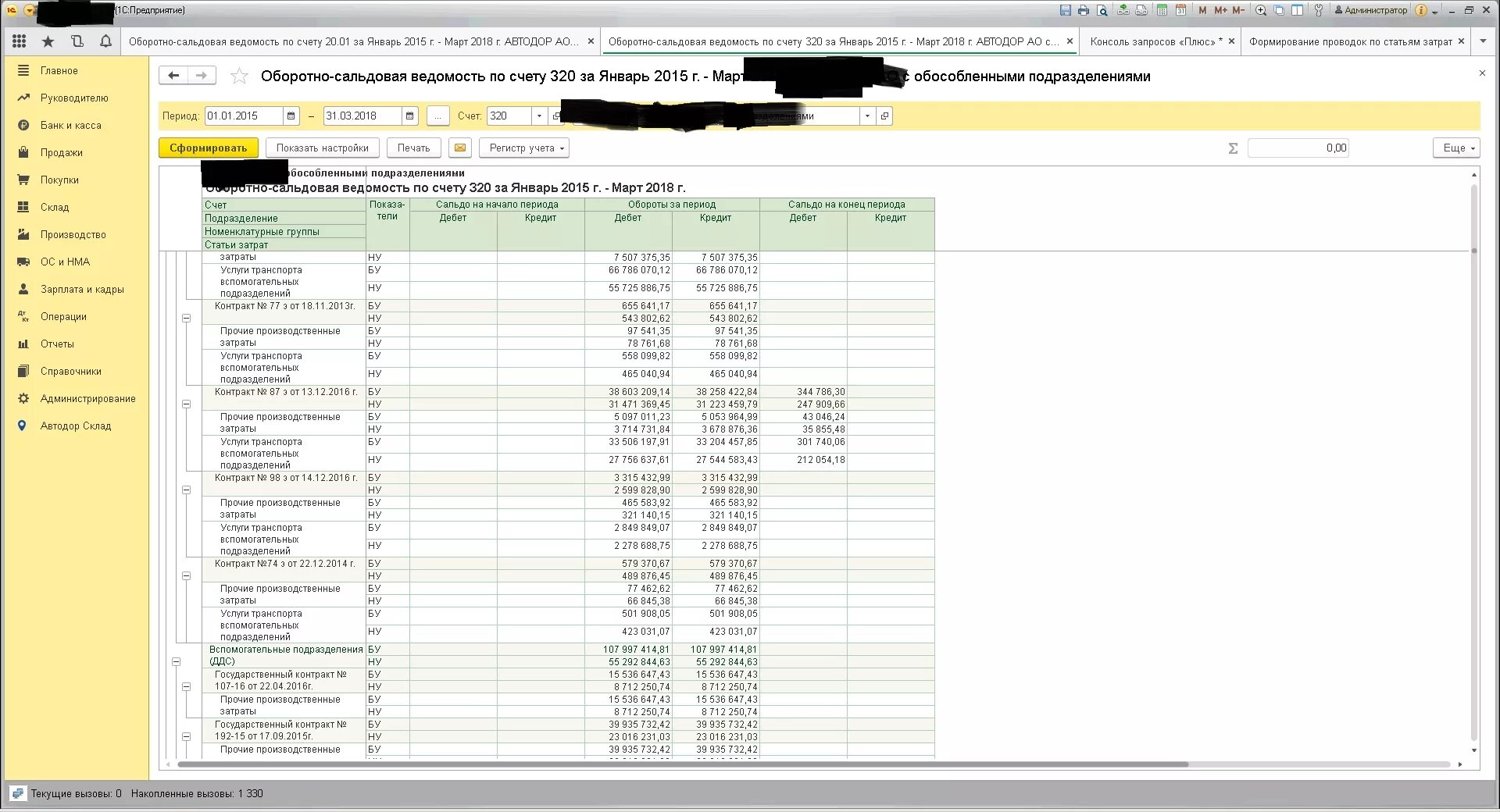Collapse Государственный контракт № 192-15 group

[186, 737]
